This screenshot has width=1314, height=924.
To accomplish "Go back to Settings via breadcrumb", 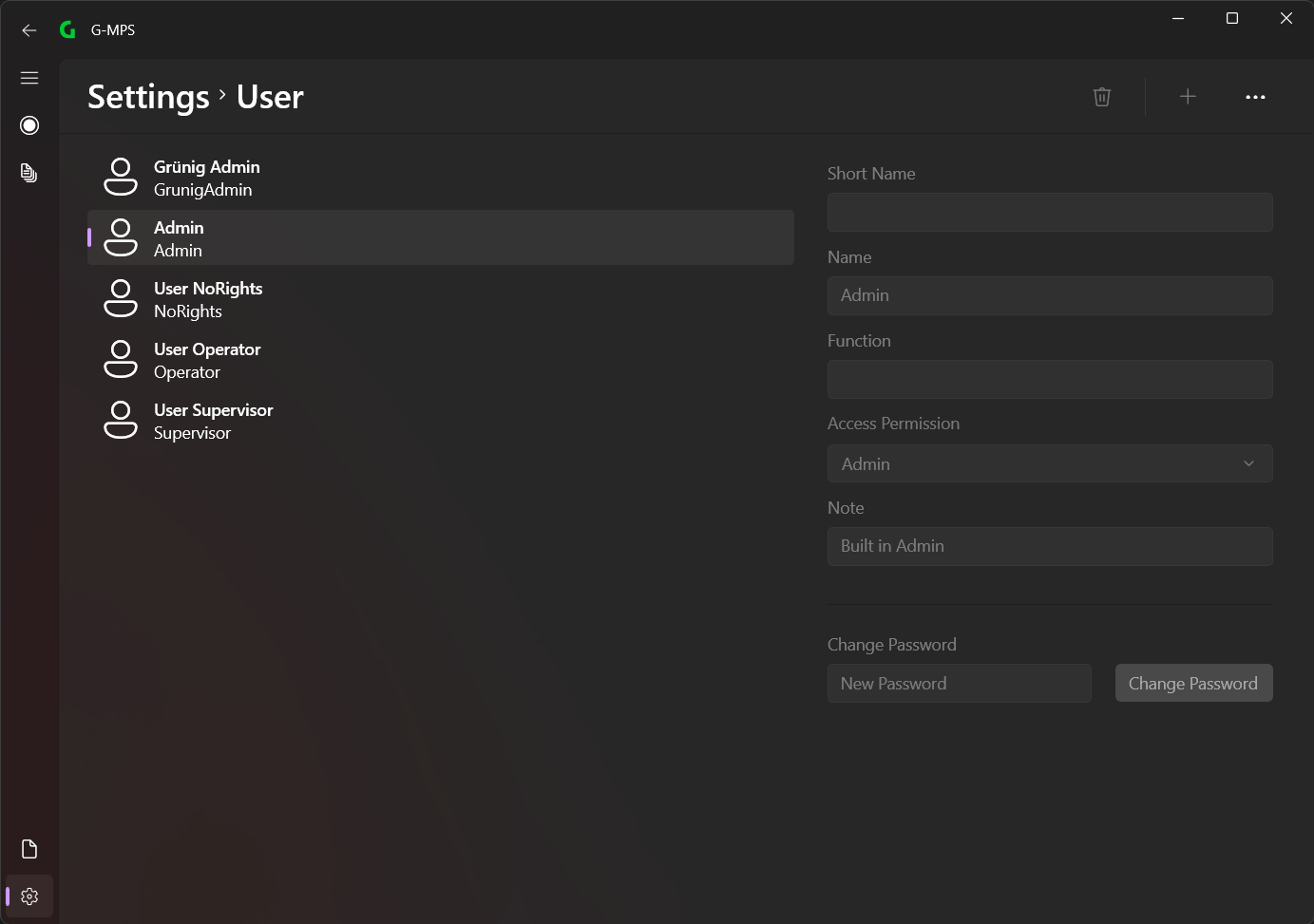I will (148, 97).
